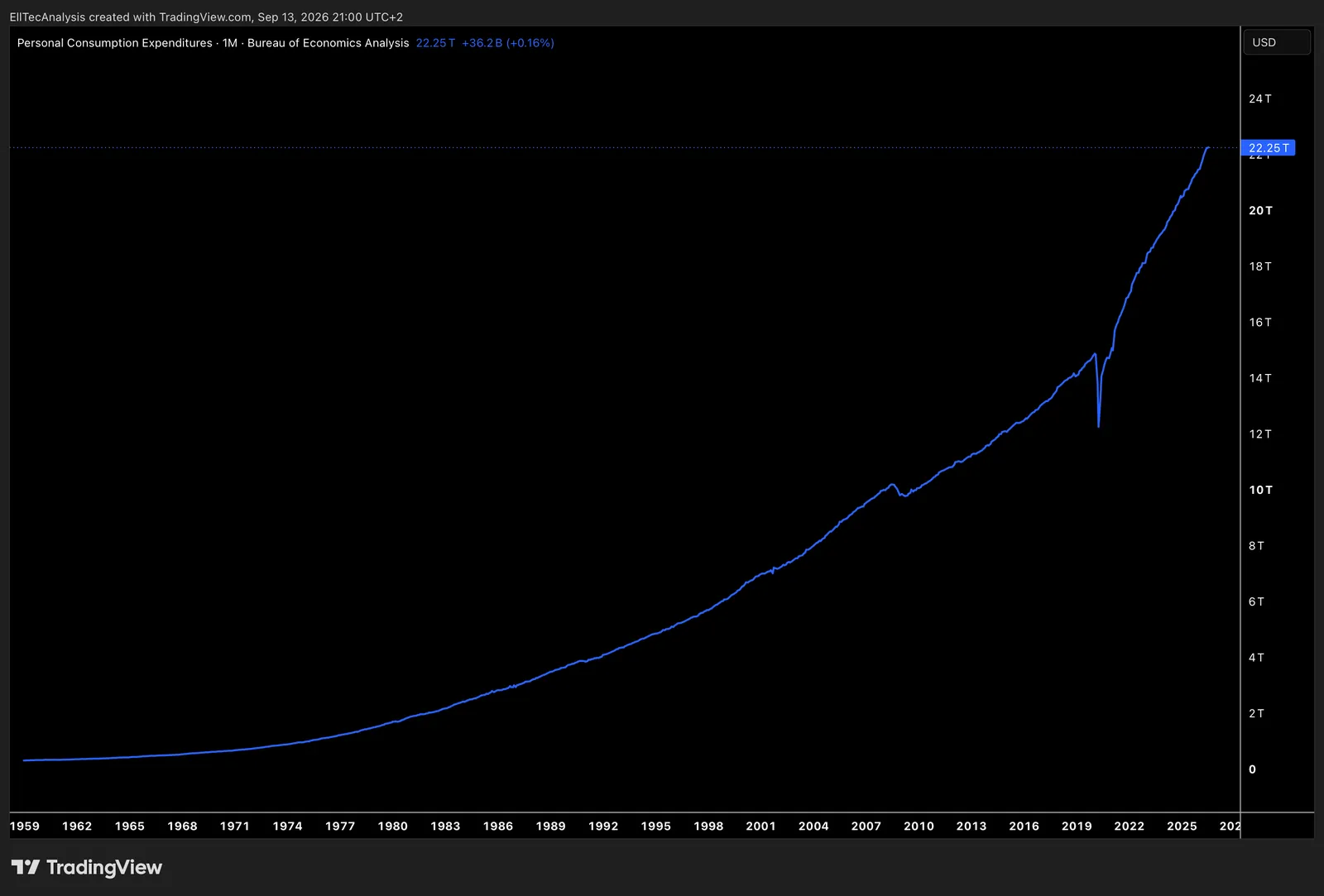Click the 2022 time axis label
Screen dimensions: 1324x896
1130,826
